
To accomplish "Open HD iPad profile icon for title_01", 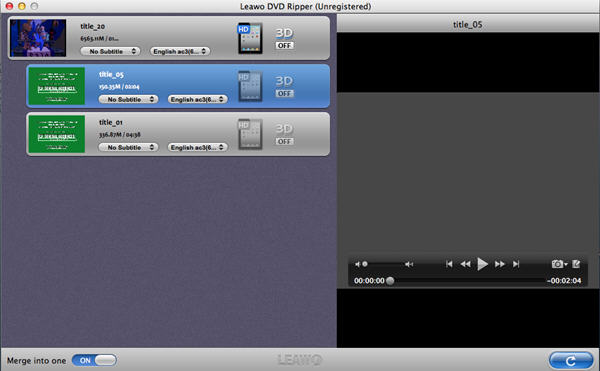I will click(x=250, y=134).
